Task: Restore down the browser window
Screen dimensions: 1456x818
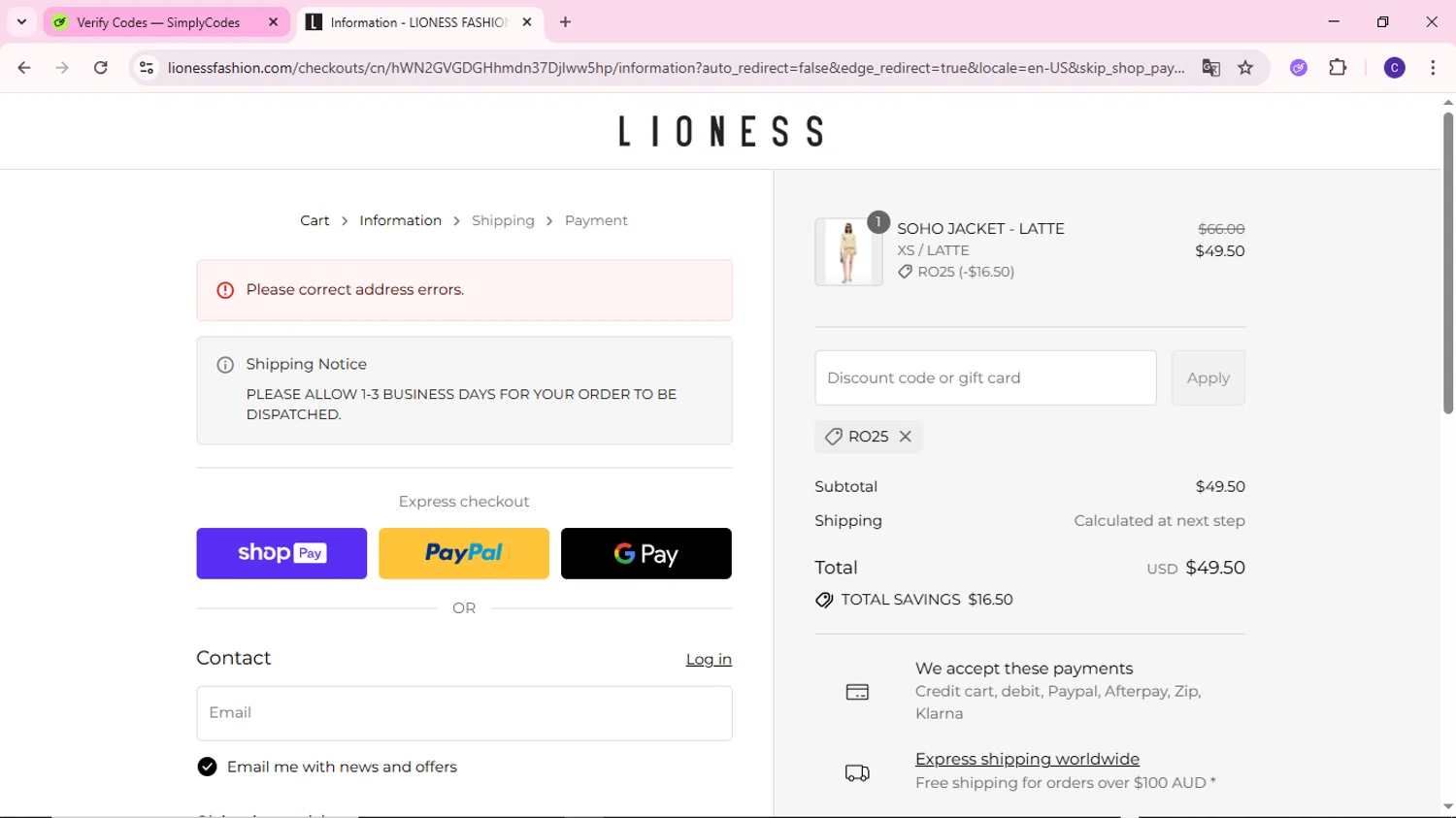Action: (1382, 21)
